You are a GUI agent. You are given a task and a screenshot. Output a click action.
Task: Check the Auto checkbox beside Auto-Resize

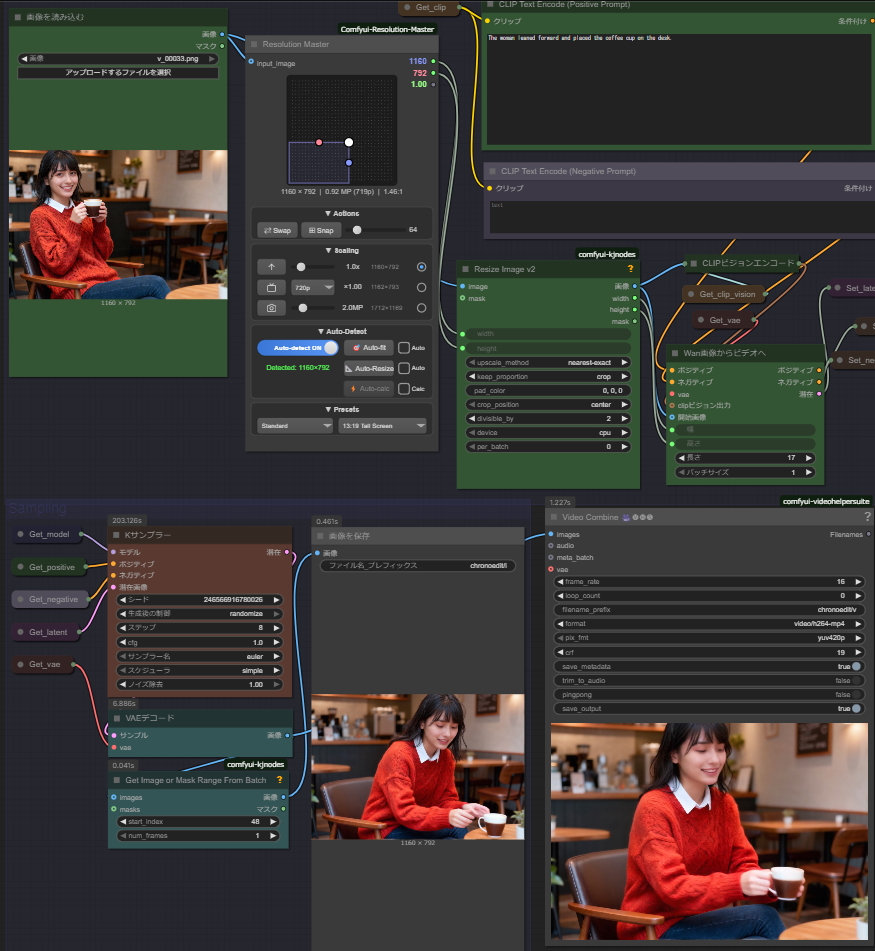pyautogui.click(x=404, y=368)
